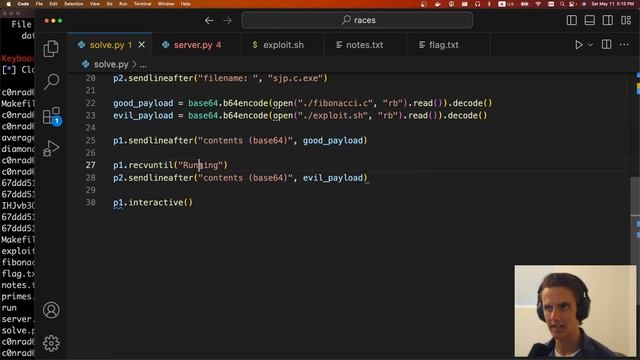
Task: Expand the run options dropdown arrow
Action: [590, 45]
